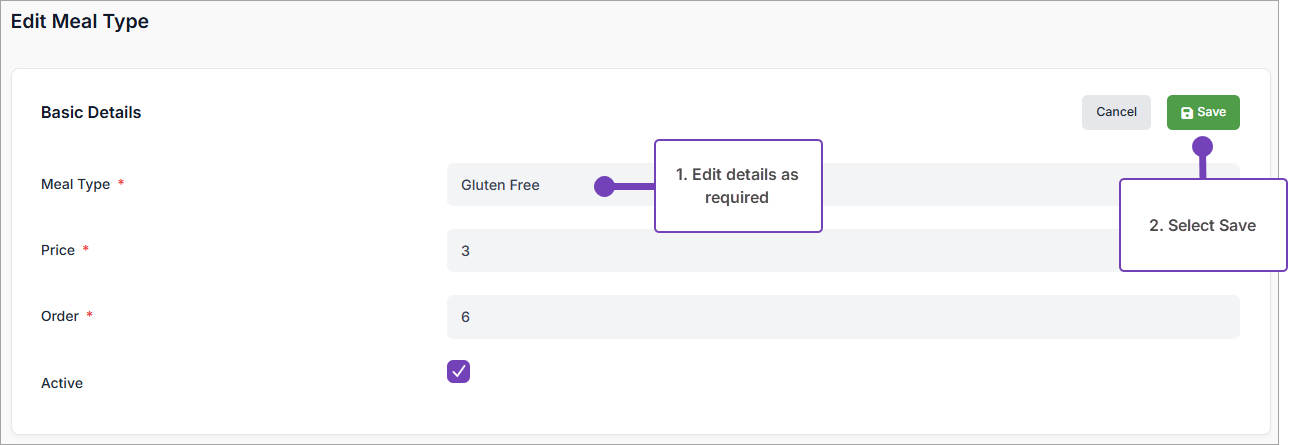The width and height of the screenshot is (1290, 445).
Task: Click the Order field label
Action: point(60,317)
